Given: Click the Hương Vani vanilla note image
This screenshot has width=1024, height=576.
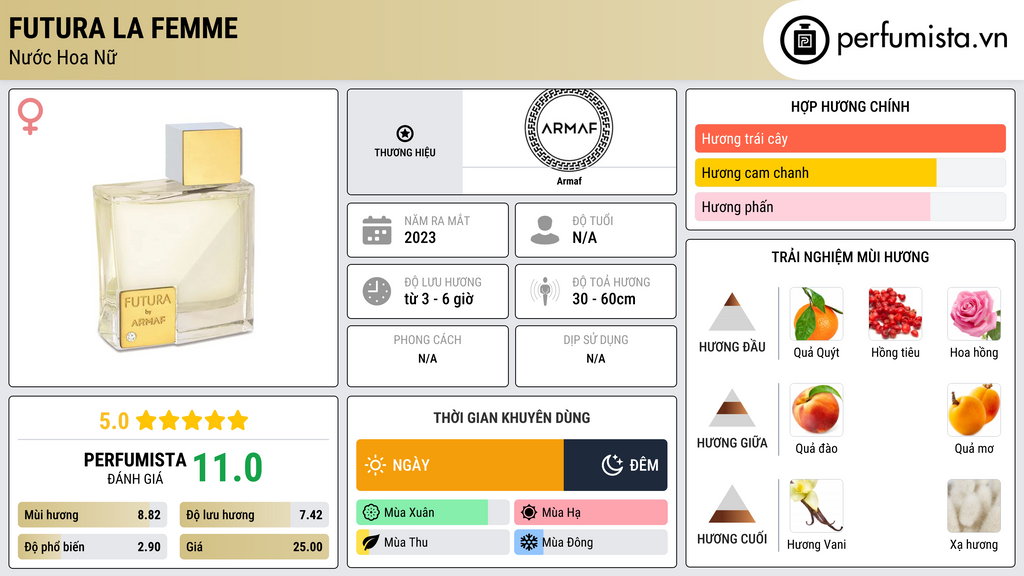Looking at the screenshot, I should pos(816,506).
